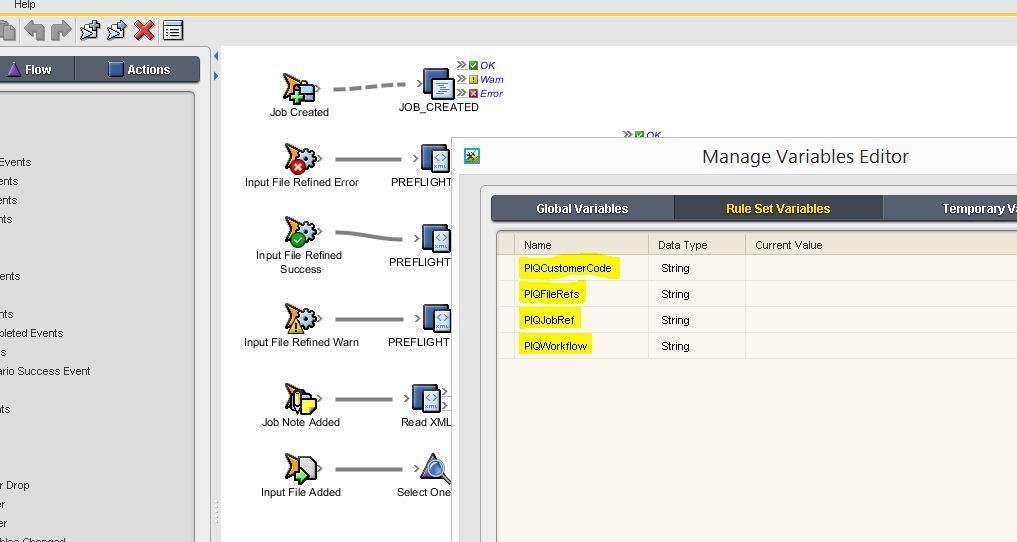Click the copy pages icon in toolbar
The image size is (1017, 542).
7,30
